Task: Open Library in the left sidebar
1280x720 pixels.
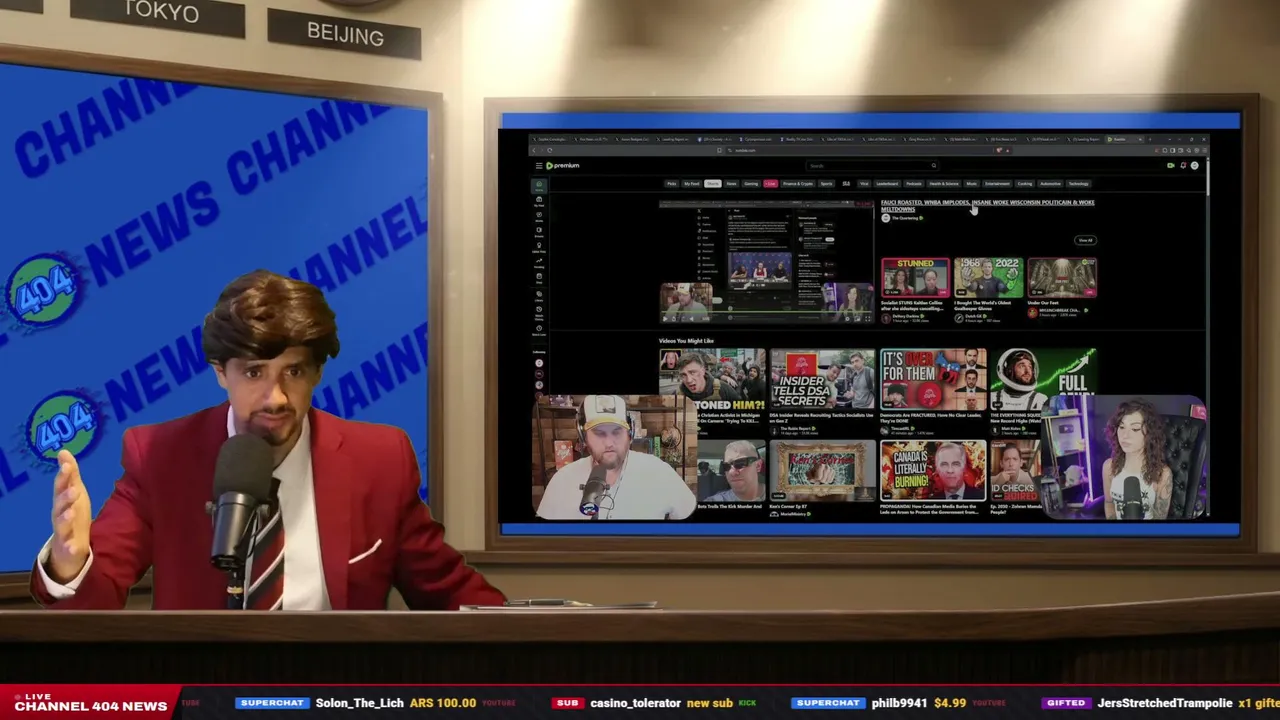Action: click(539, 296)
